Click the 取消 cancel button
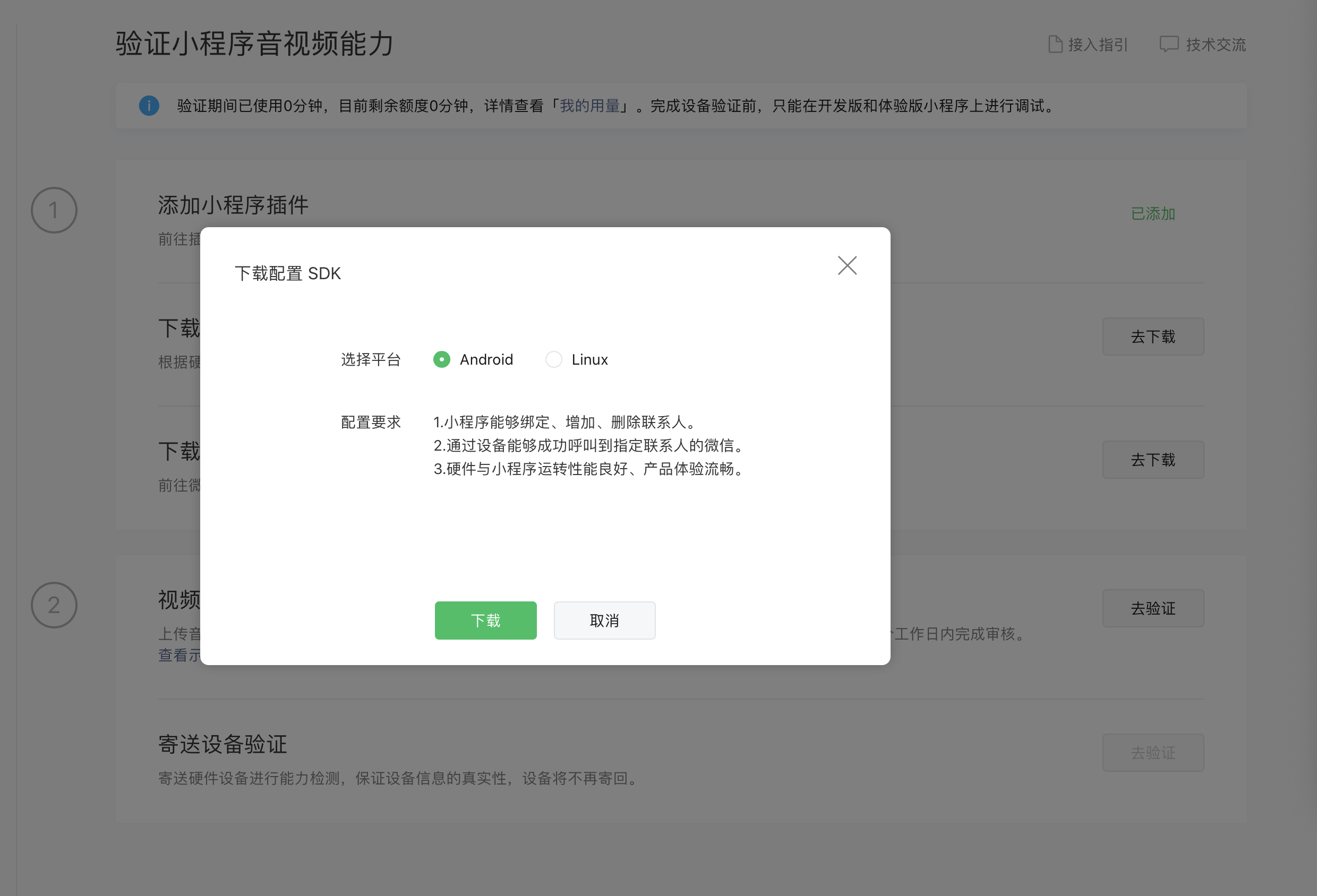Screen dimensions: 1317x896 click(x=604, y=620)
